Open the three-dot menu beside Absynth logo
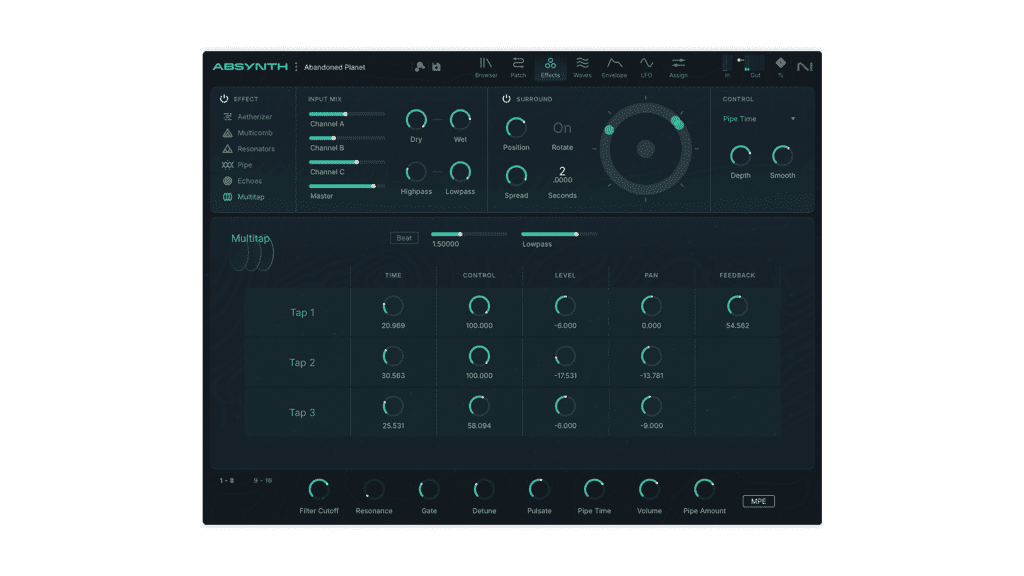This screenshot has height=576, width=1024. point(296,67)
